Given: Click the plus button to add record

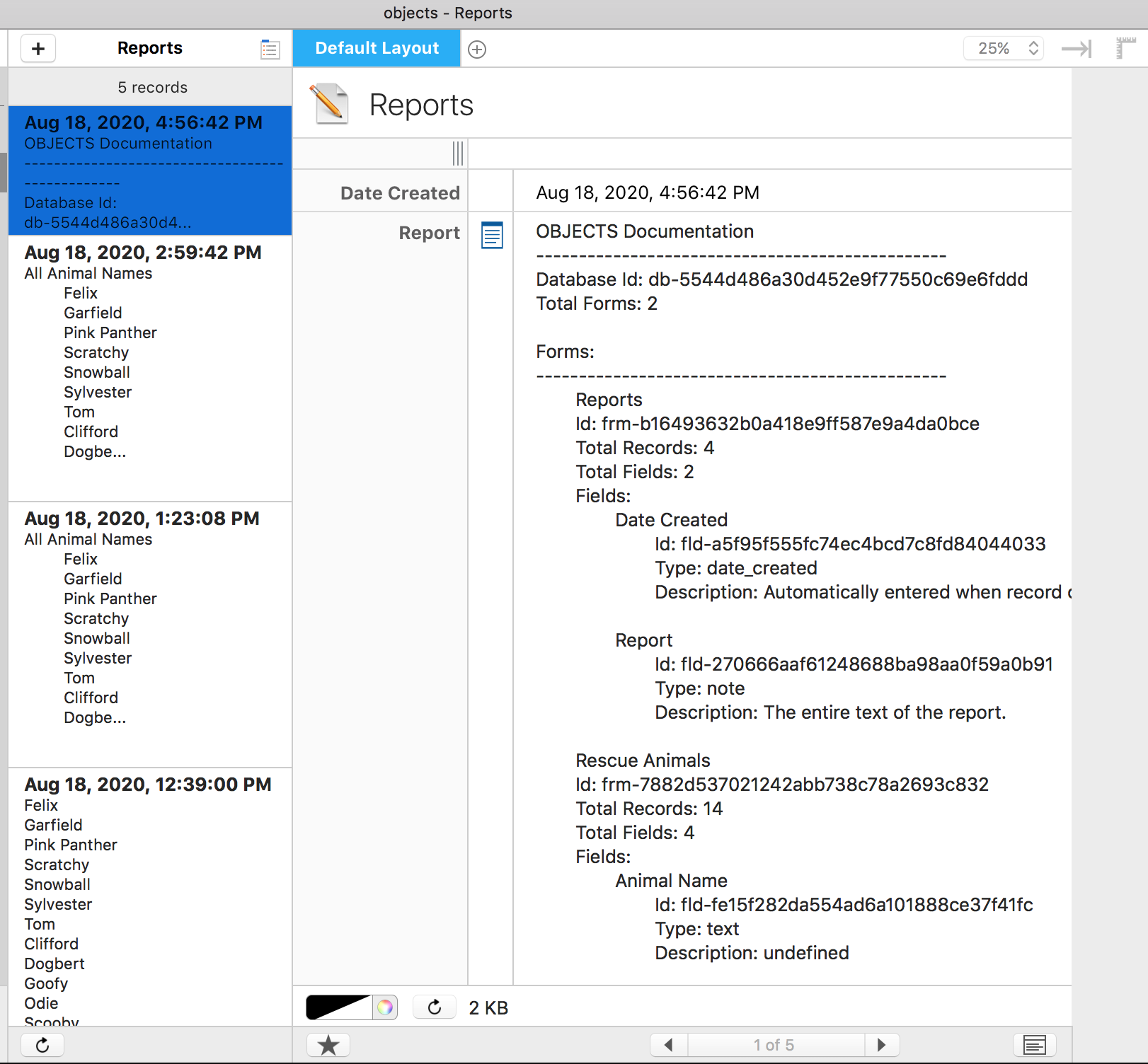Looking at the screenshot, I should [38, 49].
